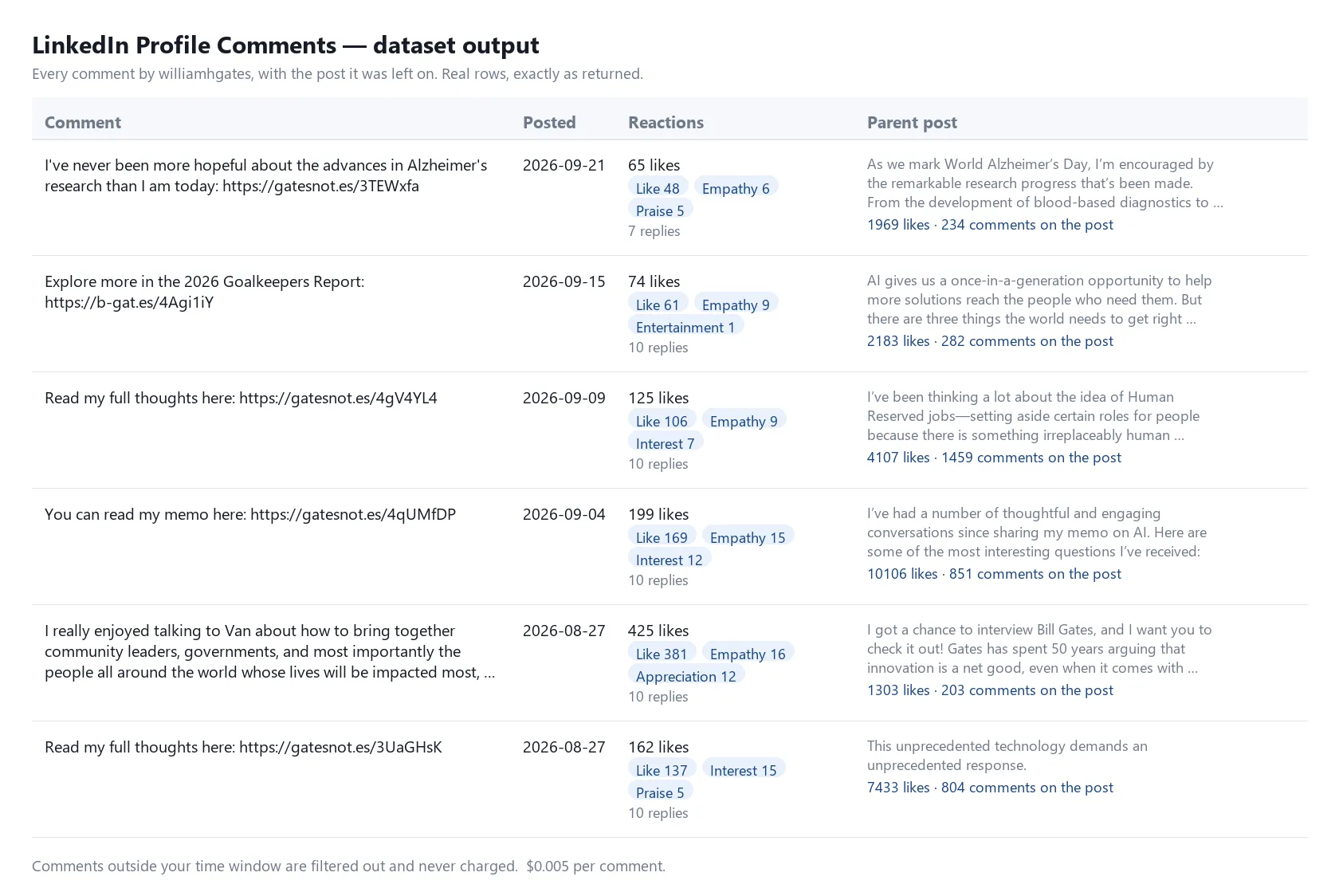This screenshot has width=1339, height=896.
Task: Click the date 2026-09-21
Action: tap(564, 165)
